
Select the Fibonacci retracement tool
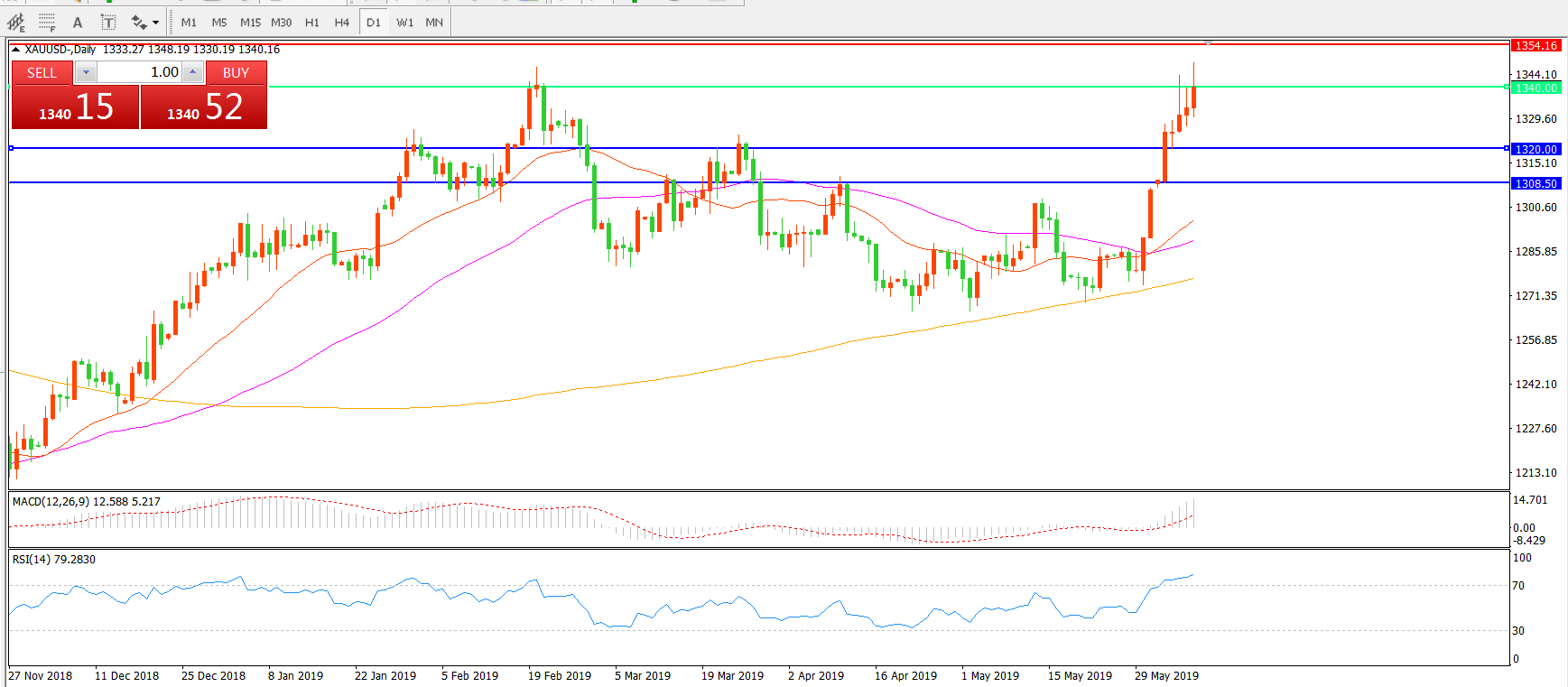pyautogui.click(x=47, y=23)
